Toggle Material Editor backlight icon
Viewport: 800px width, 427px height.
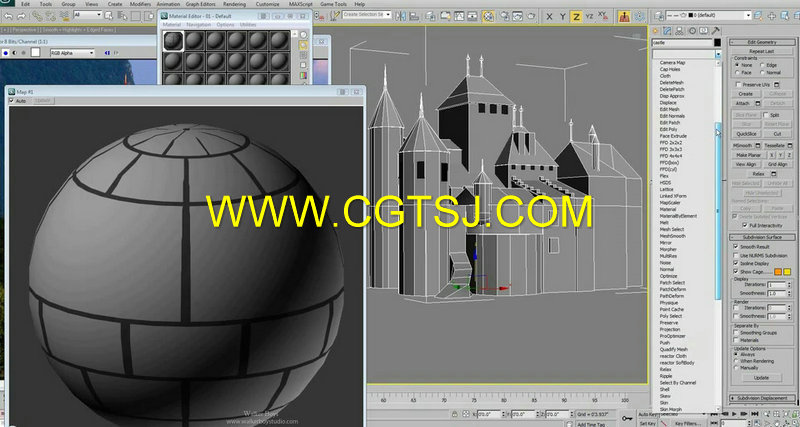click(x=304, y=45)
